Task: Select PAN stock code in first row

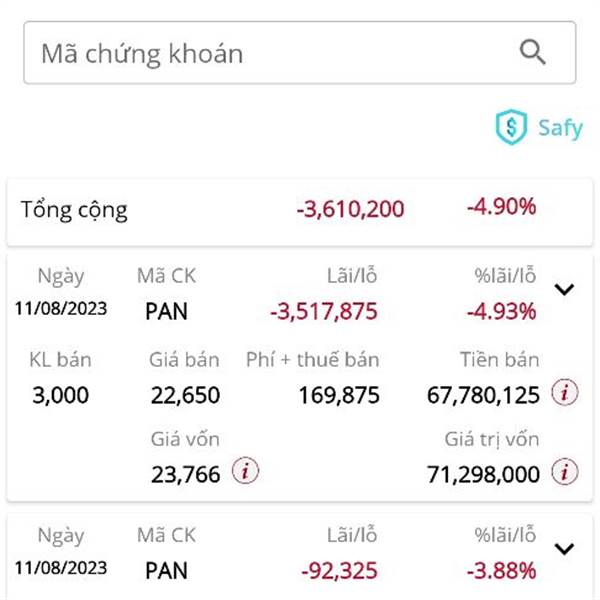Action: (x=166, y=311)
